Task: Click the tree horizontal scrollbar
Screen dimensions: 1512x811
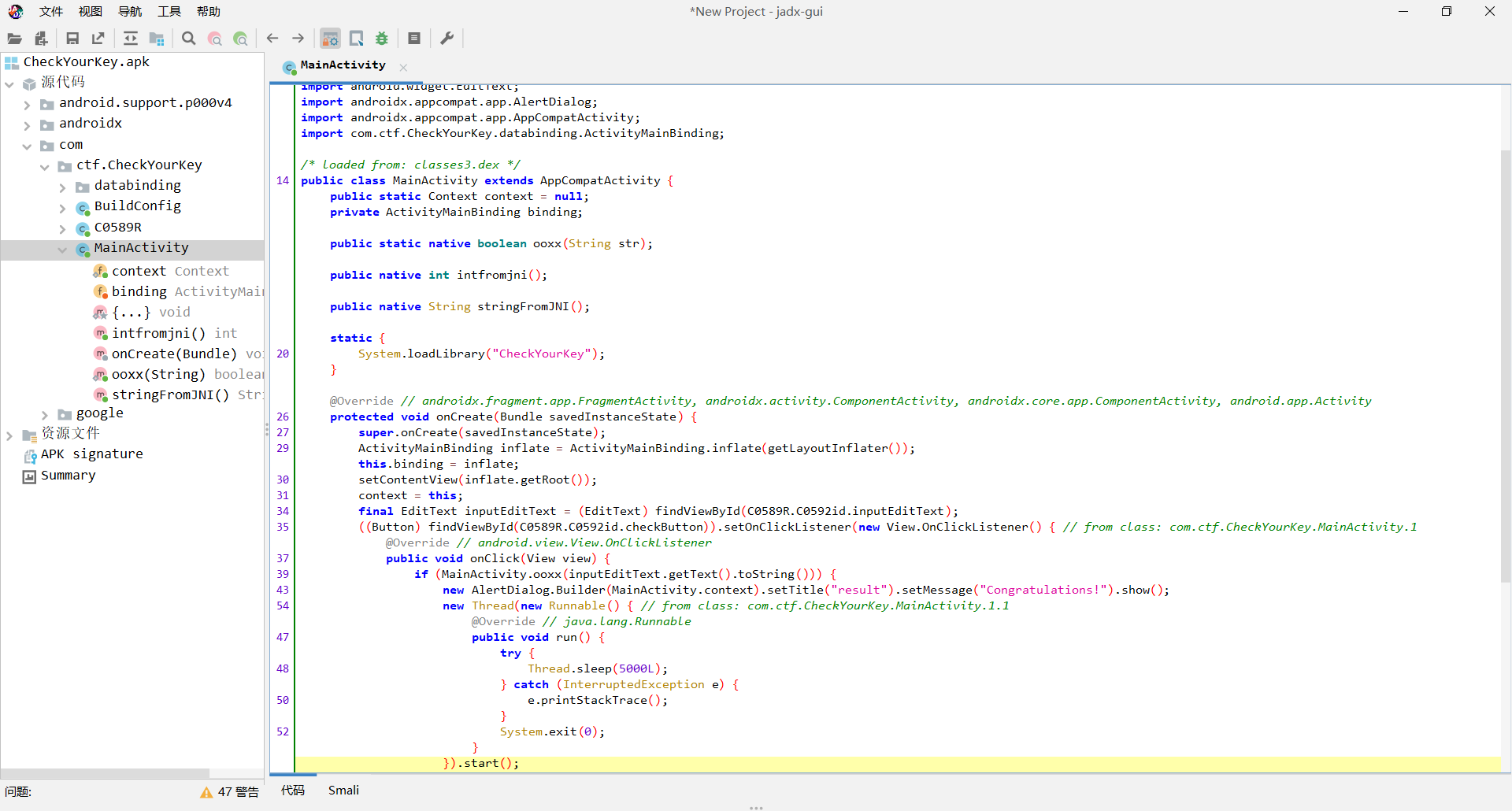Action: (105, 773)
